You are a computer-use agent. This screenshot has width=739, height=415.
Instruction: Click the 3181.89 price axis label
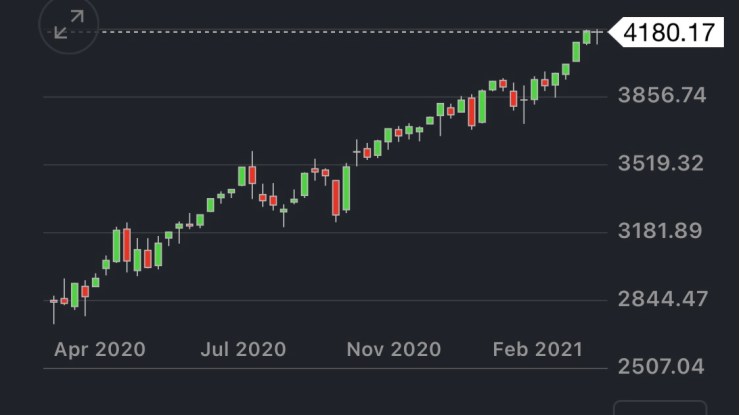(663, 232)
